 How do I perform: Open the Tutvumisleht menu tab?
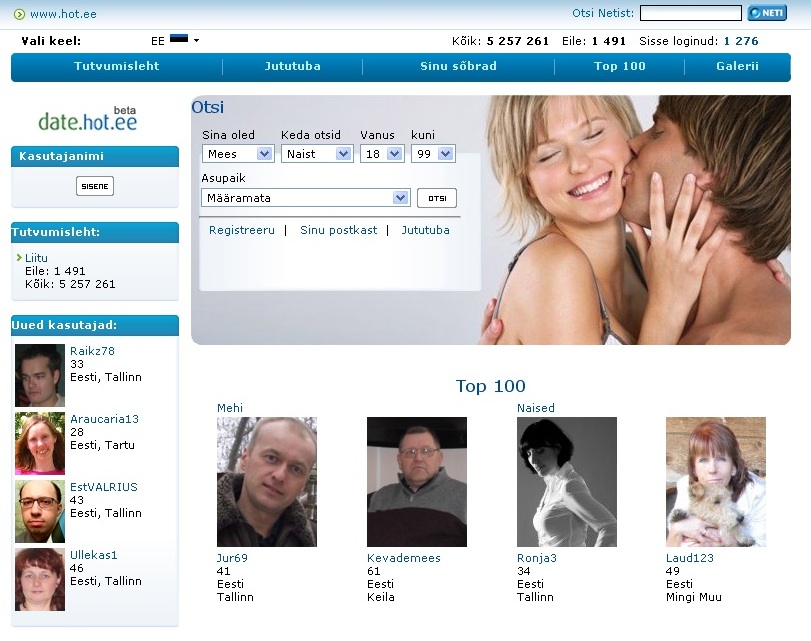117,67
